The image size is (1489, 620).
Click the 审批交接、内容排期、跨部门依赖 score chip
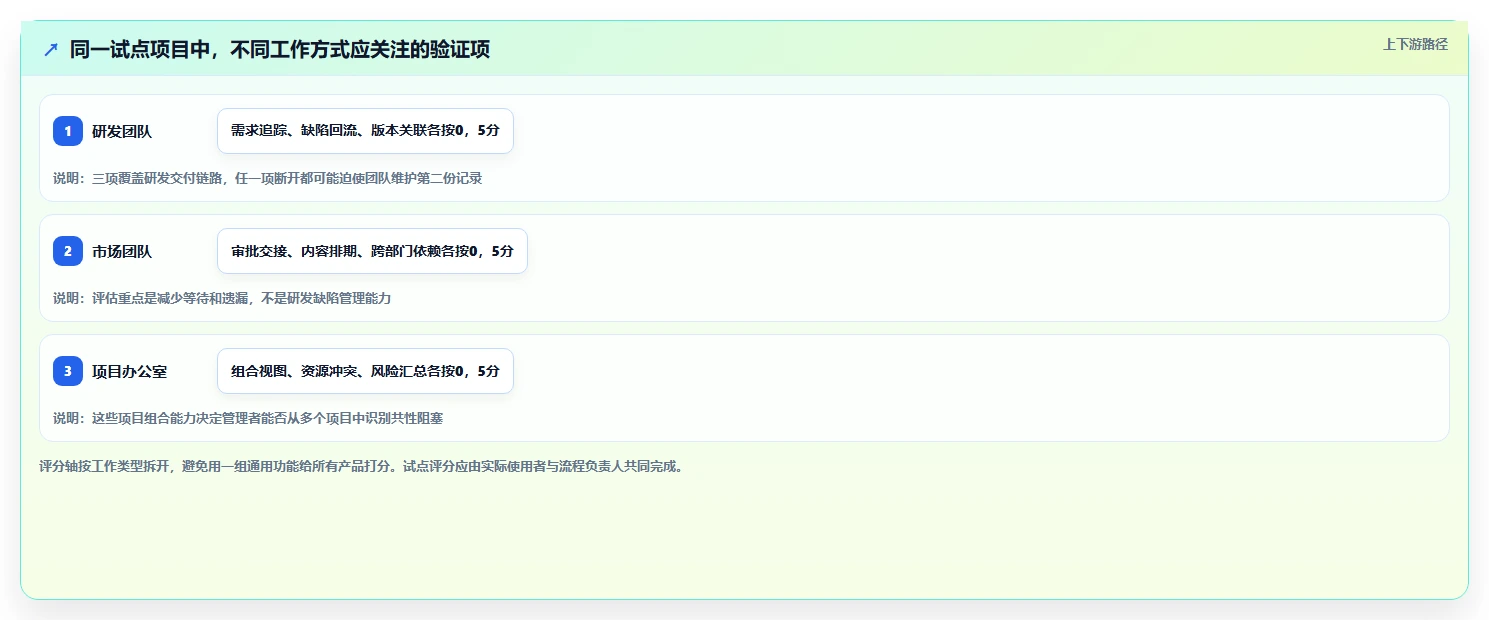(x=372, y=251)
